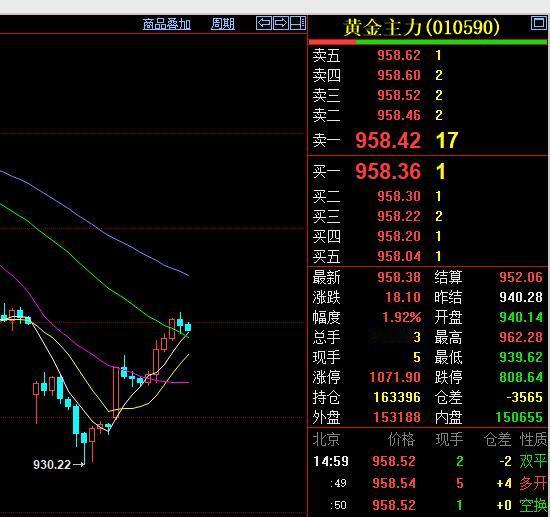Click the right arrow navigation icon
Image resolution: width=550 pixels, height=517 pixels.
tap(281, 24)
